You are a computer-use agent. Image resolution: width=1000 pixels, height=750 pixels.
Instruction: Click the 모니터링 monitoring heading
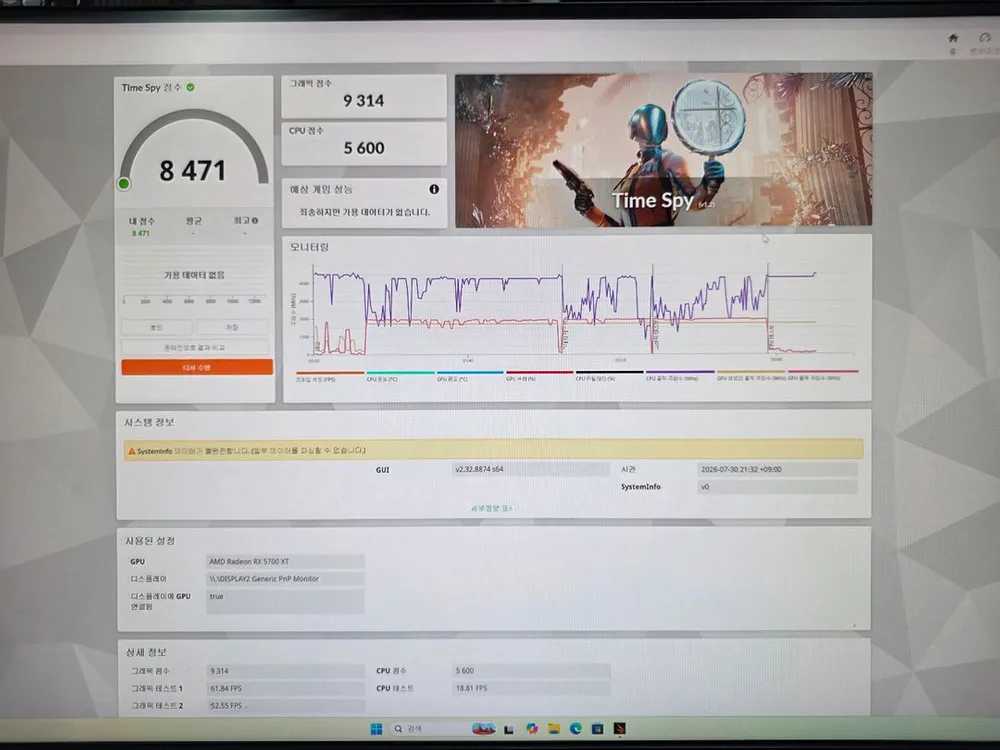[309, 247]
